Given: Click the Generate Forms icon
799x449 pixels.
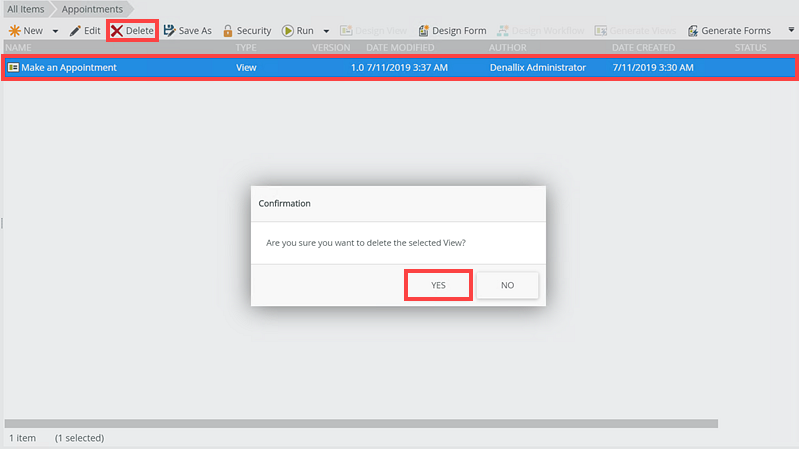Looking at the screenshot, I should coord(693,31).
